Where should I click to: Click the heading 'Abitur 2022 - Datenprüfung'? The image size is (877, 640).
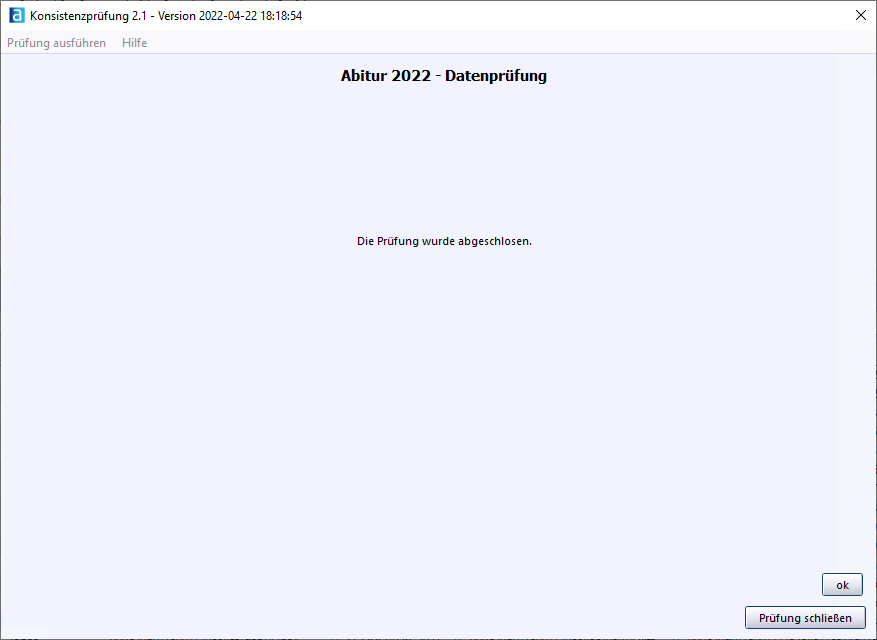point(444,76)
